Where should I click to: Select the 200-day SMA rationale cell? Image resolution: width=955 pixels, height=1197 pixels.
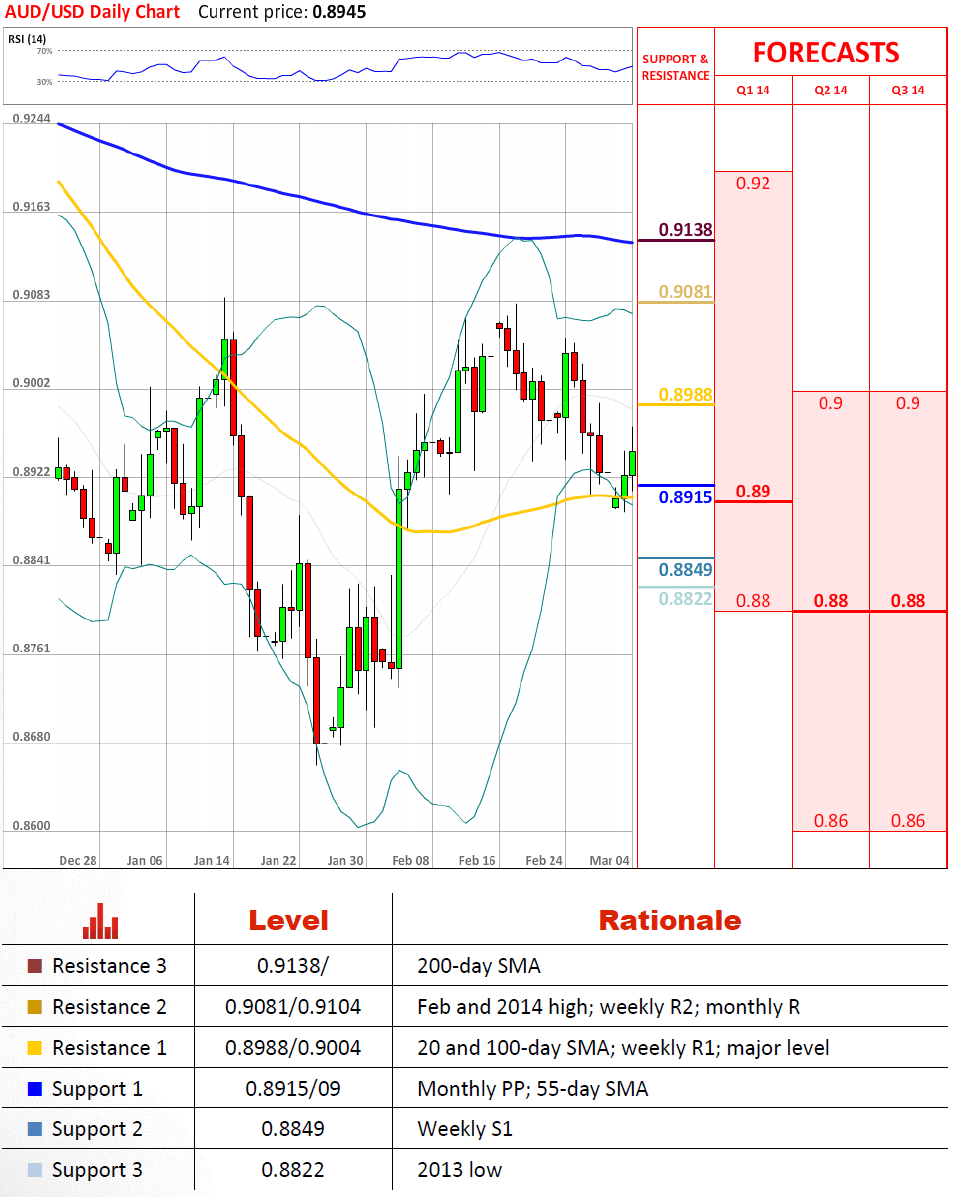478,966
